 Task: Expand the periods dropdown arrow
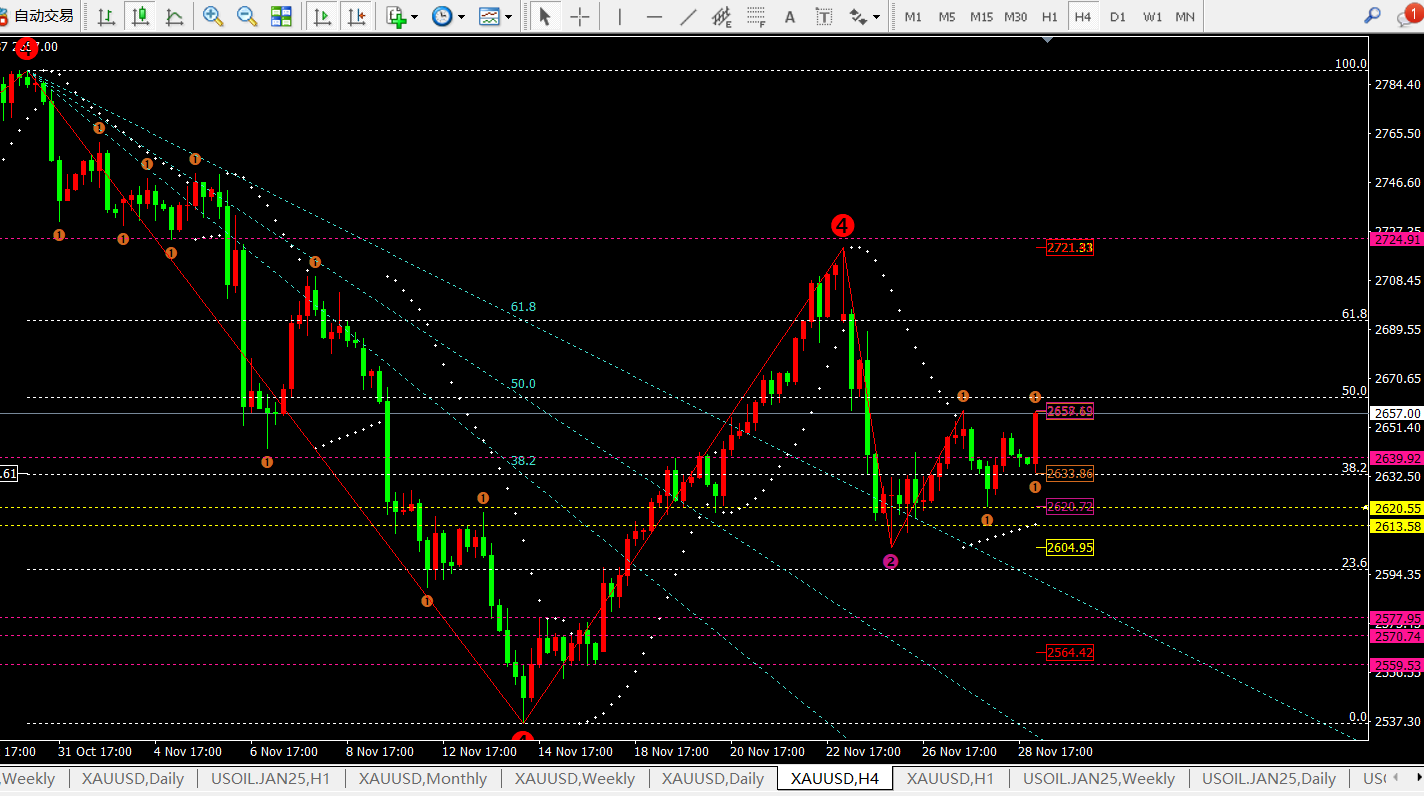pyautogui.click(x=461, y=16)
